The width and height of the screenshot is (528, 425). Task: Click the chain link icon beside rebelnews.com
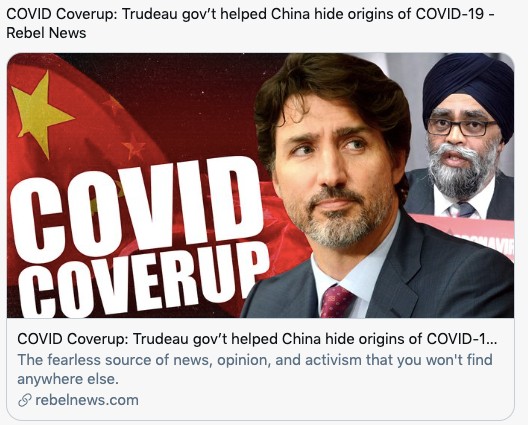click(x=25, y=400)
